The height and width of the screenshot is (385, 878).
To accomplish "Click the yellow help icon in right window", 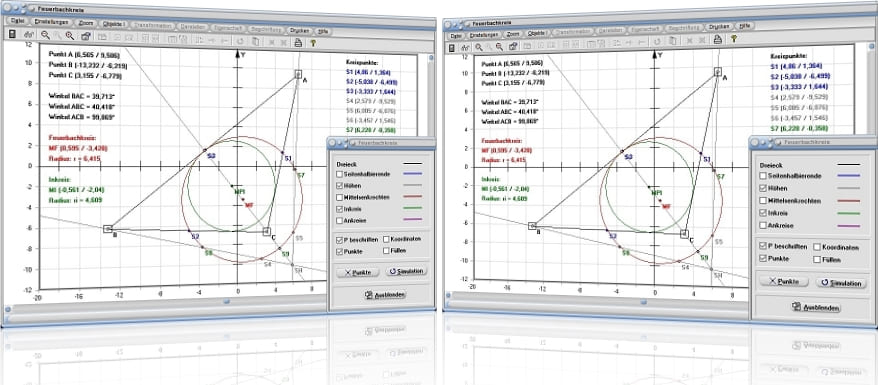I will (734, 38).
